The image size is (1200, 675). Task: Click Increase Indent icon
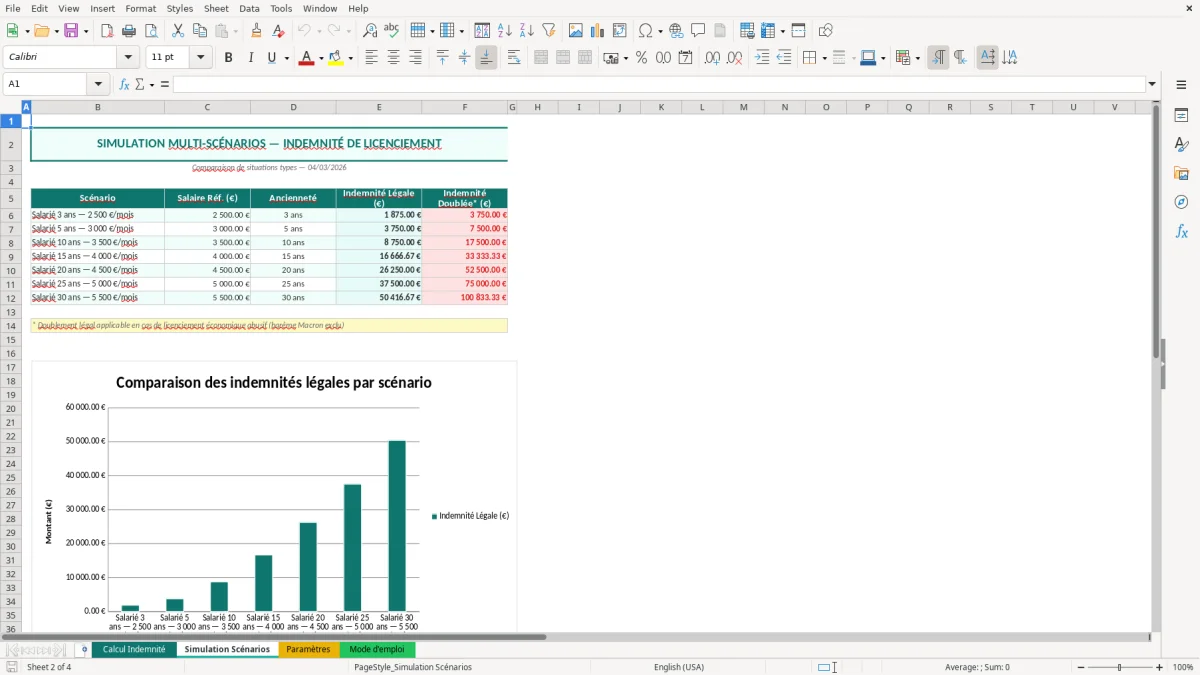pos(762,58)
